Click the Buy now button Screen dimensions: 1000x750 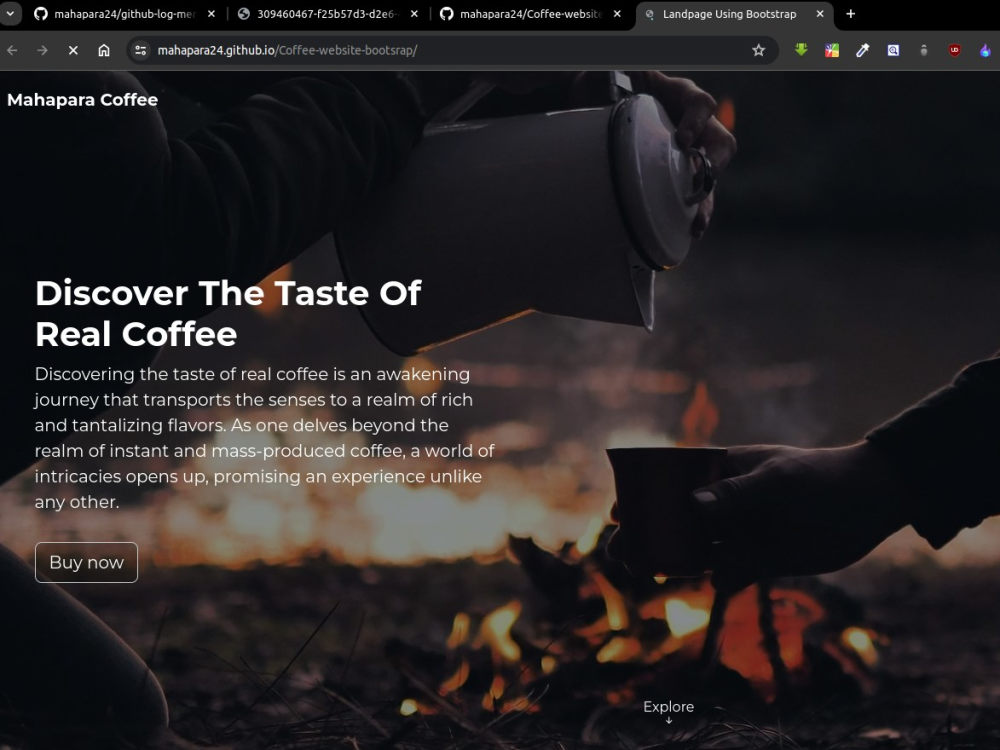click(86, 562)
